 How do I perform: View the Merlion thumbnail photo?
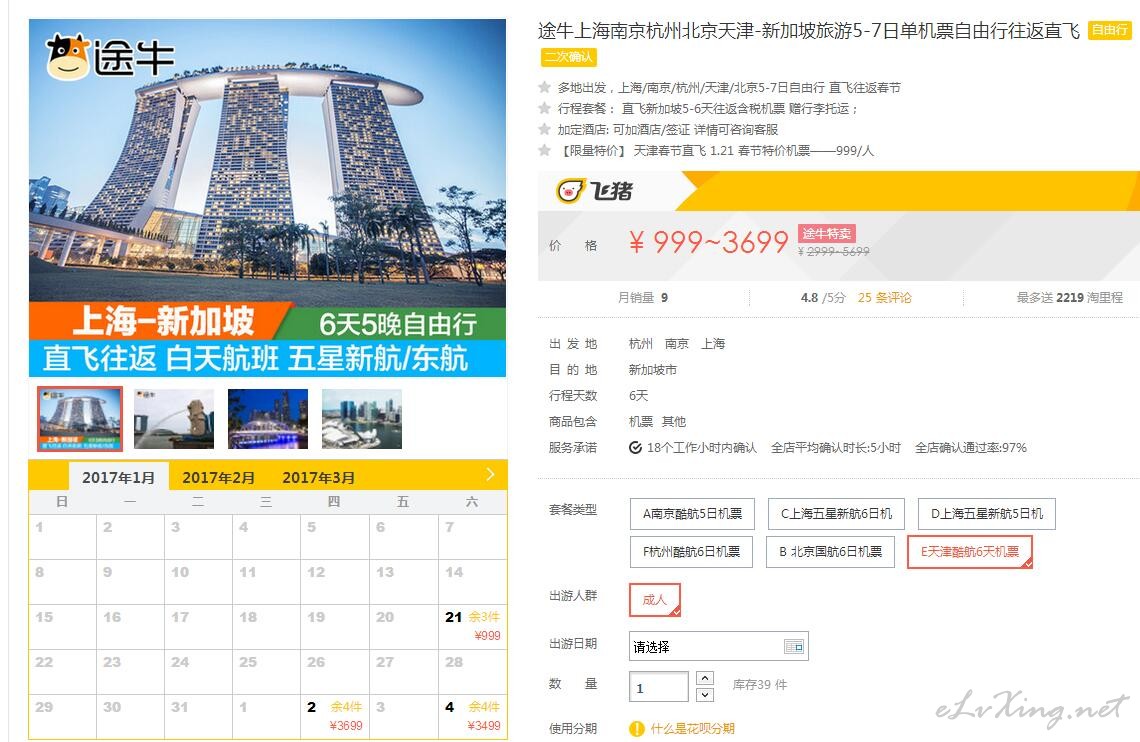pos(174,419)
